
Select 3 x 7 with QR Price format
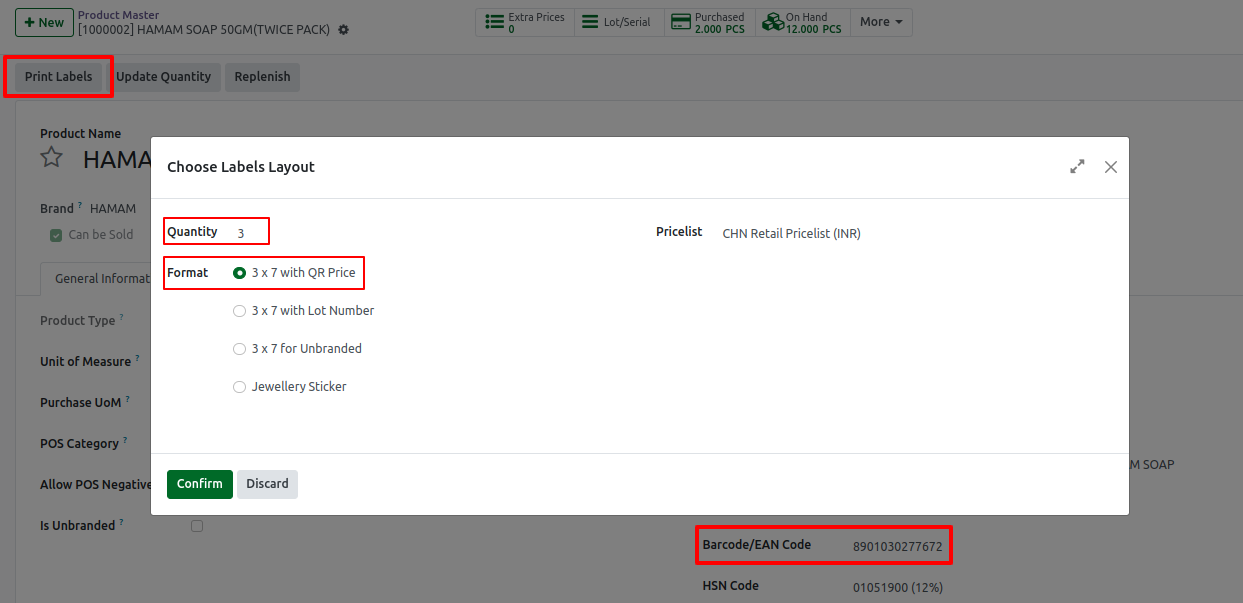pyautogui.click(x=239, y=273)
